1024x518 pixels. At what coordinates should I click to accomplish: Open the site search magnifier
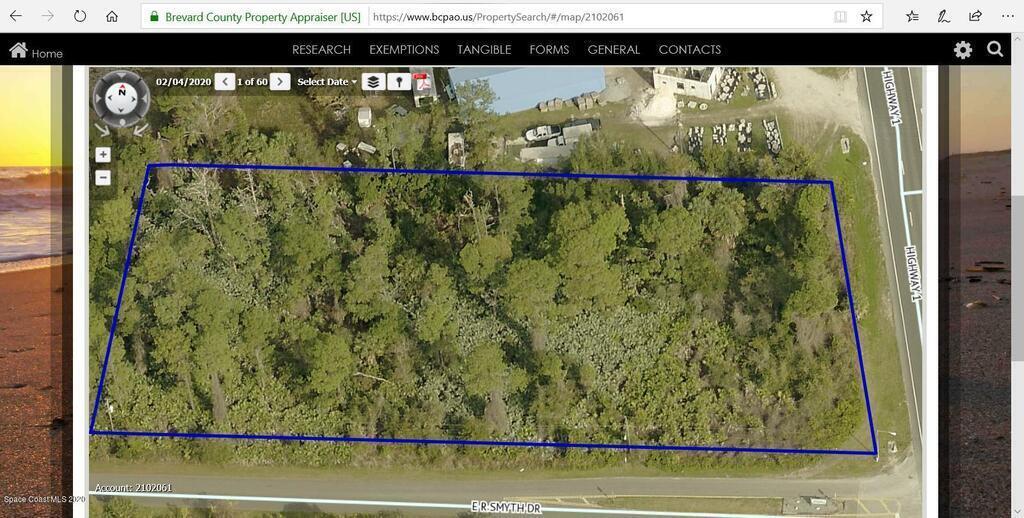[995, 50]
